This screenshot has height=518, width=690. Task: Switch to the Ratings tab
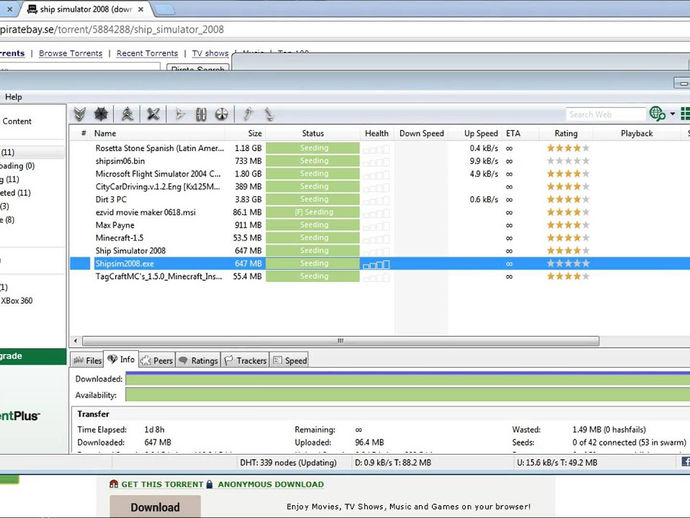coord(198,360)
